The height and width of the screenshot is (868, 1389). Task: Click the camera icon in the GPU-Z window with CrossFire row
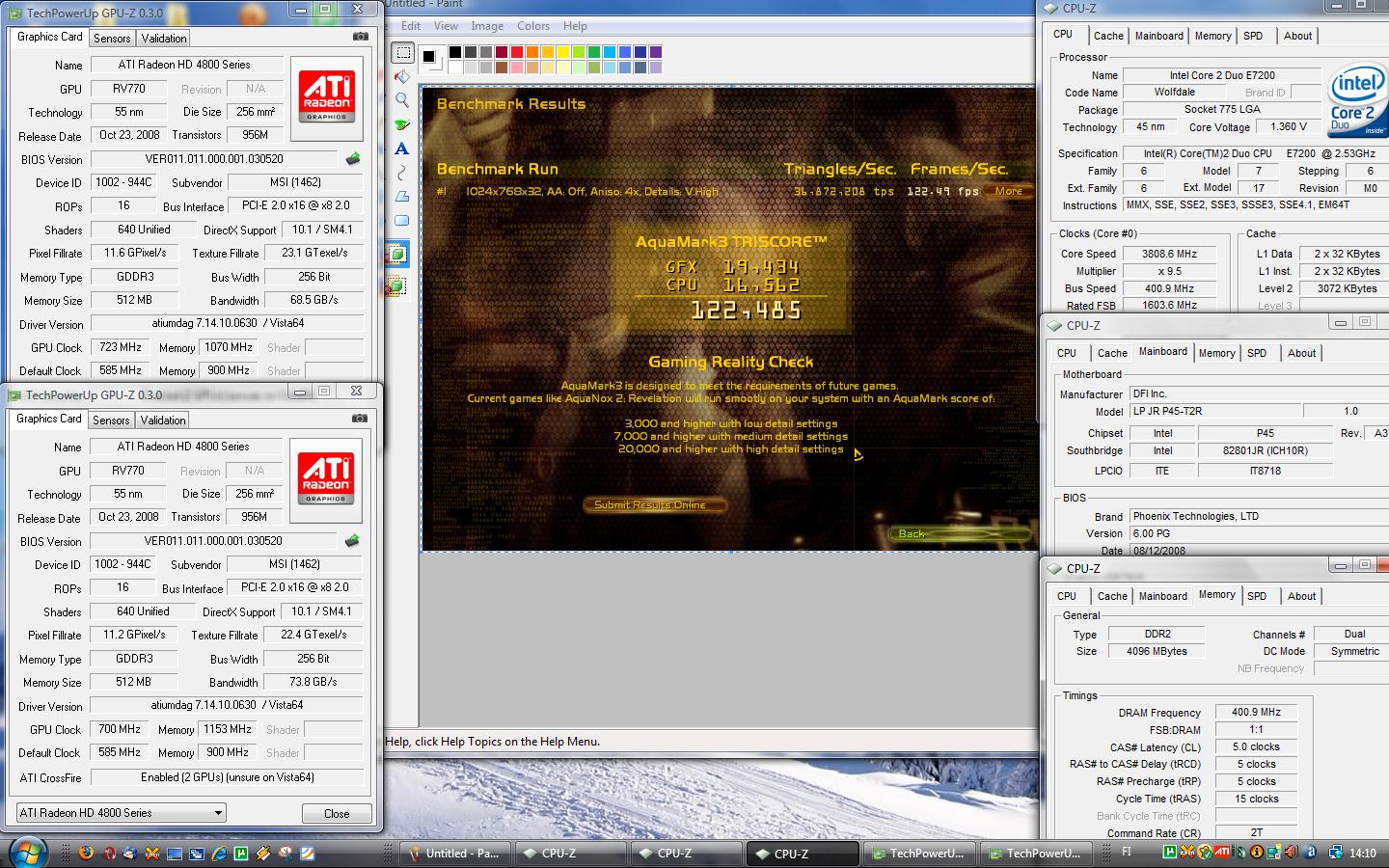[360, 419]
